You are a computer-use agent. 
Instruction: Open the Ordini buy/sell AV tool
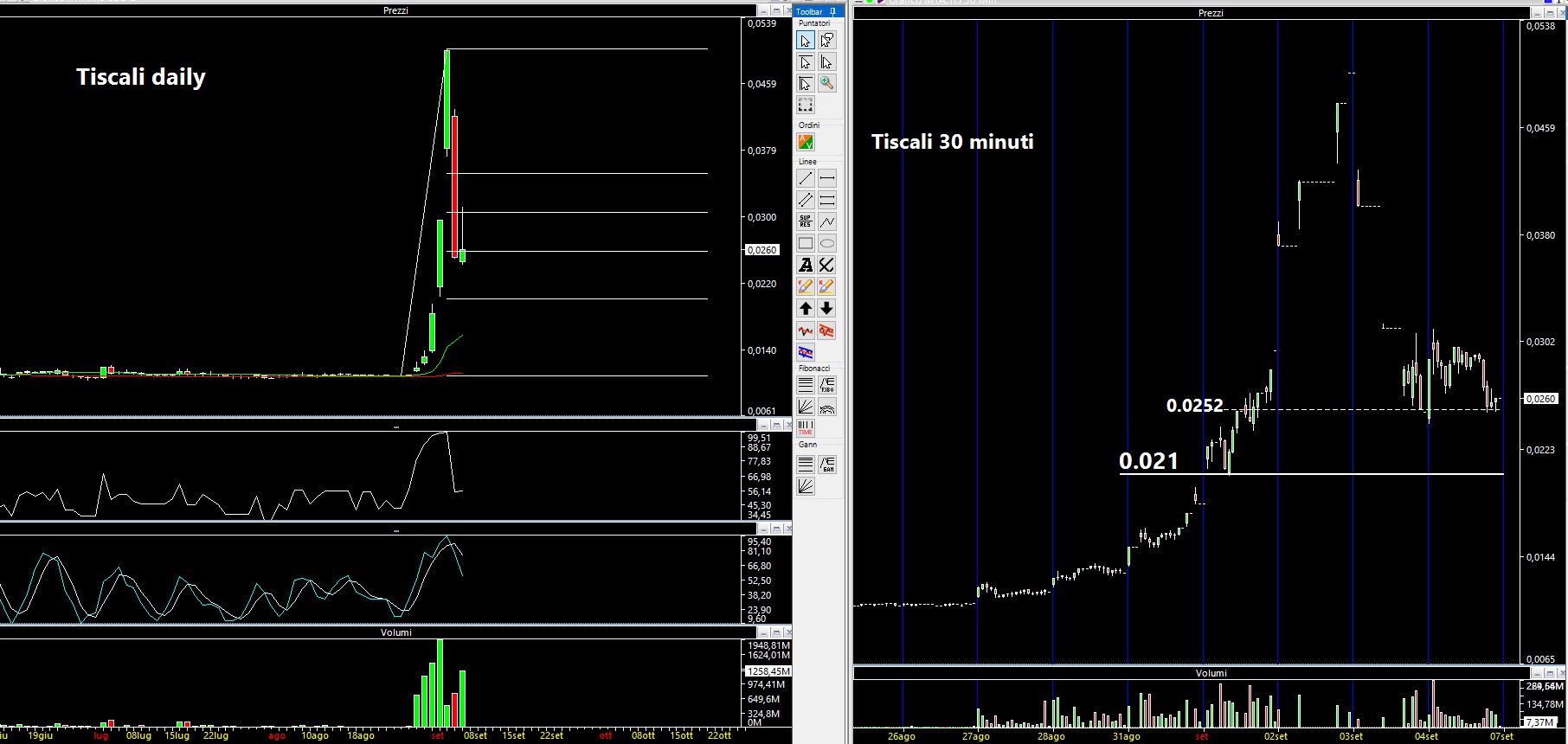tap(806, 142)
